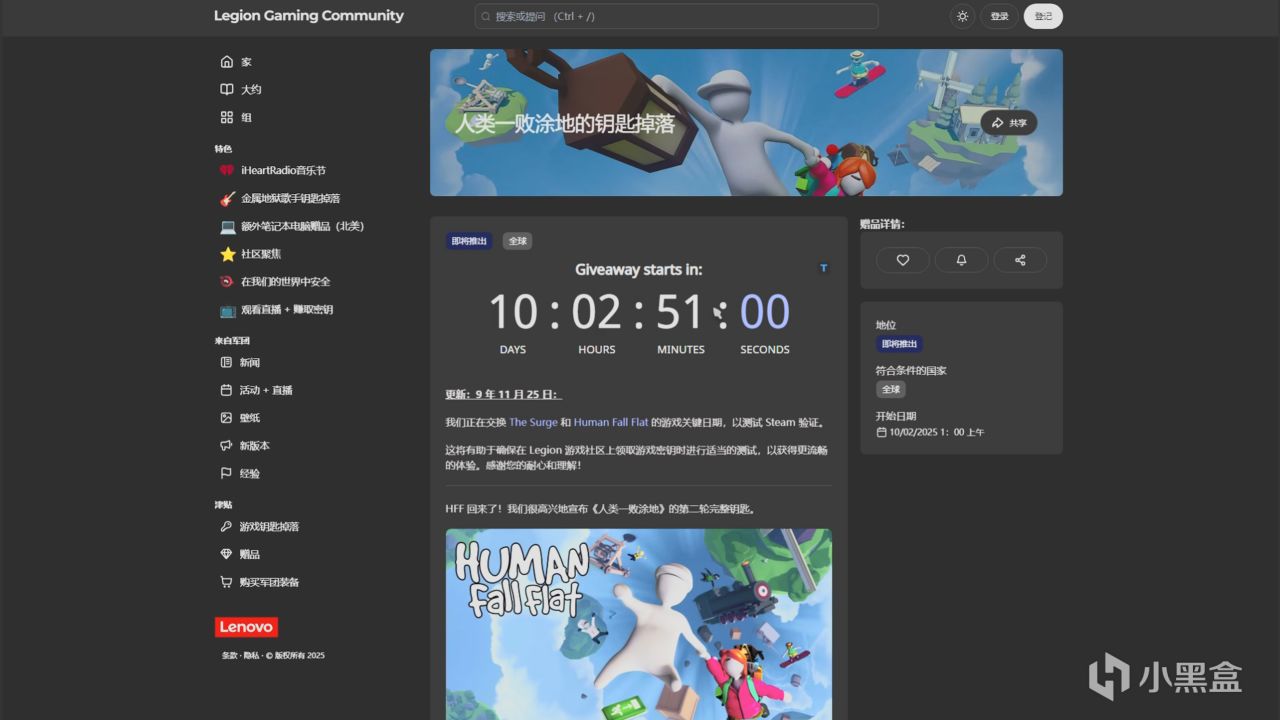Click the heart favorite icon in giveaway details
1280x720 pixels.
tap(903, 260)
